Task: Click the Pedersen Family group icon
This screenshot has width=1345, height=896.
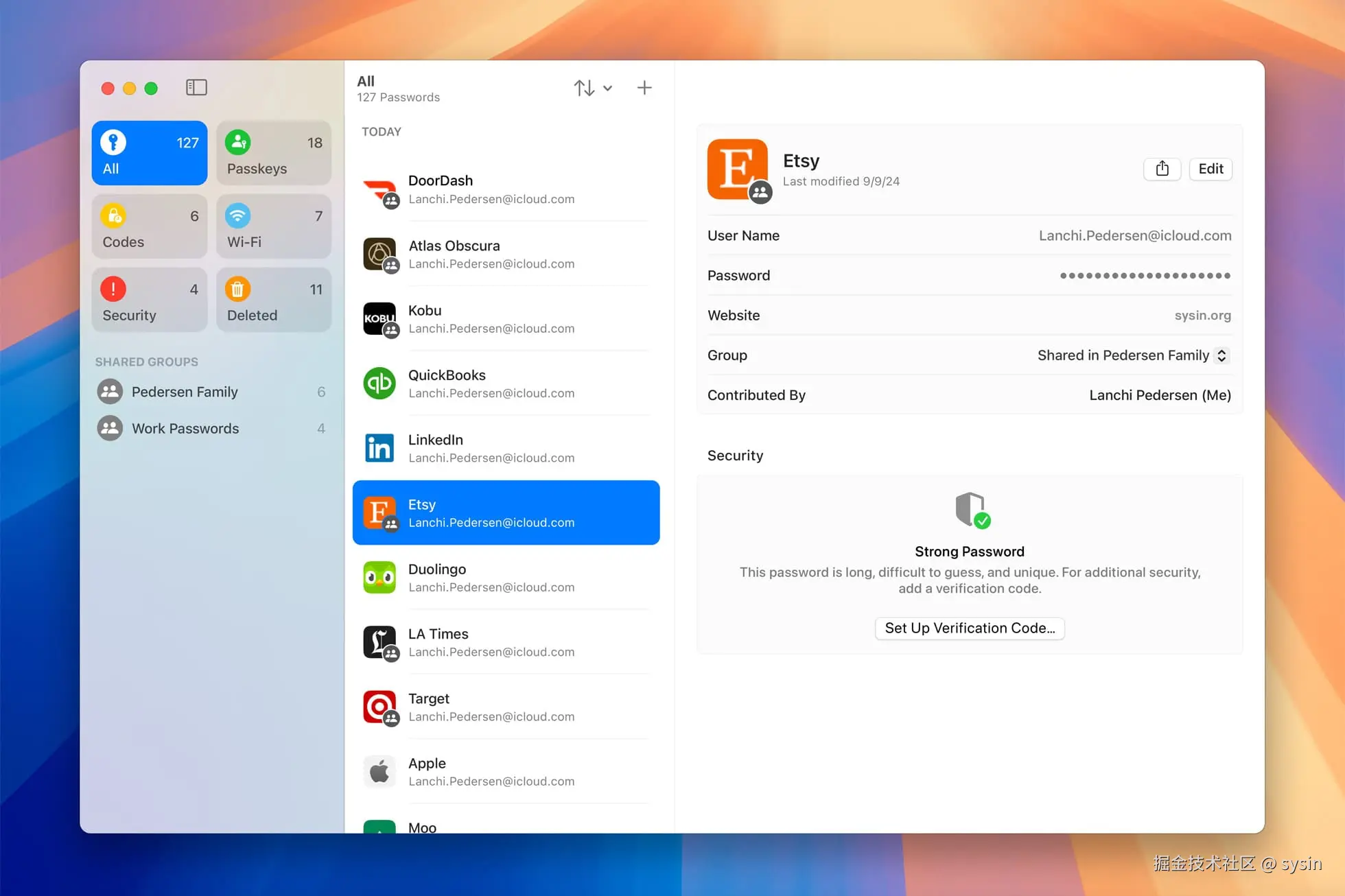Action: click(x=110, y=391)
